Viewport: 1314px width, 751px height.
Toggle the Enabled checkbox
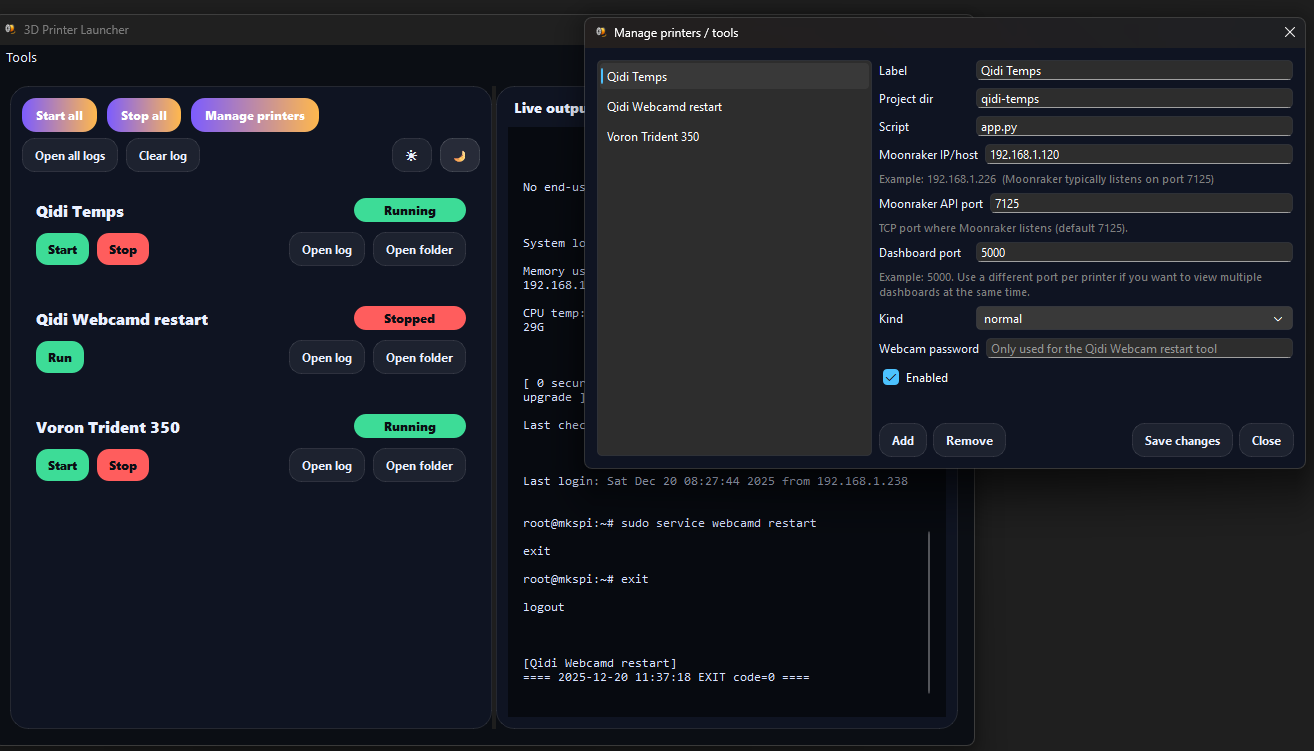pos(891,377)
